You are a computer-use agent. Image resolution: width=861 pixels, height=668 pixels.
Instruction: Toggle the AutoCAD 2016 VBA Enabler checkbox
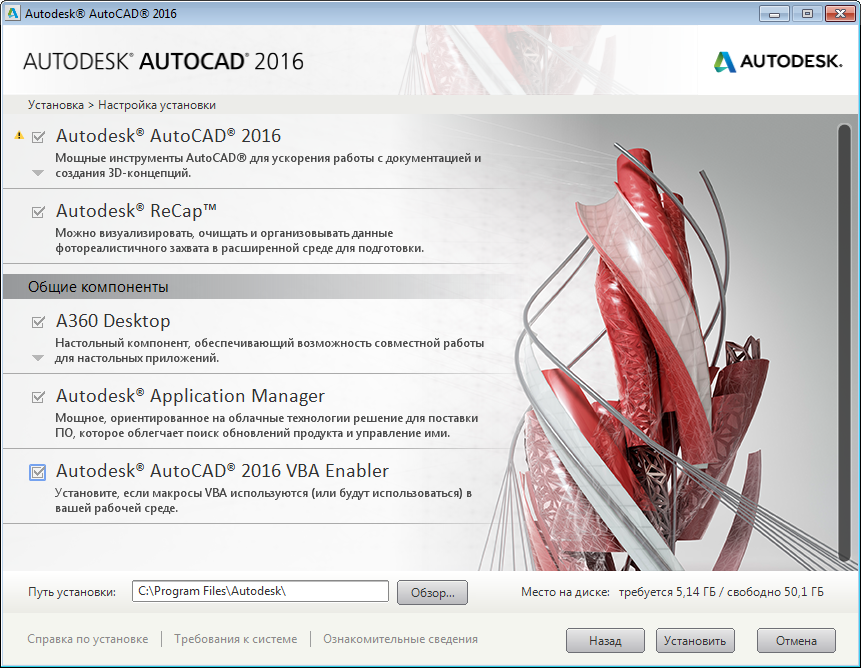pos(37,472)
